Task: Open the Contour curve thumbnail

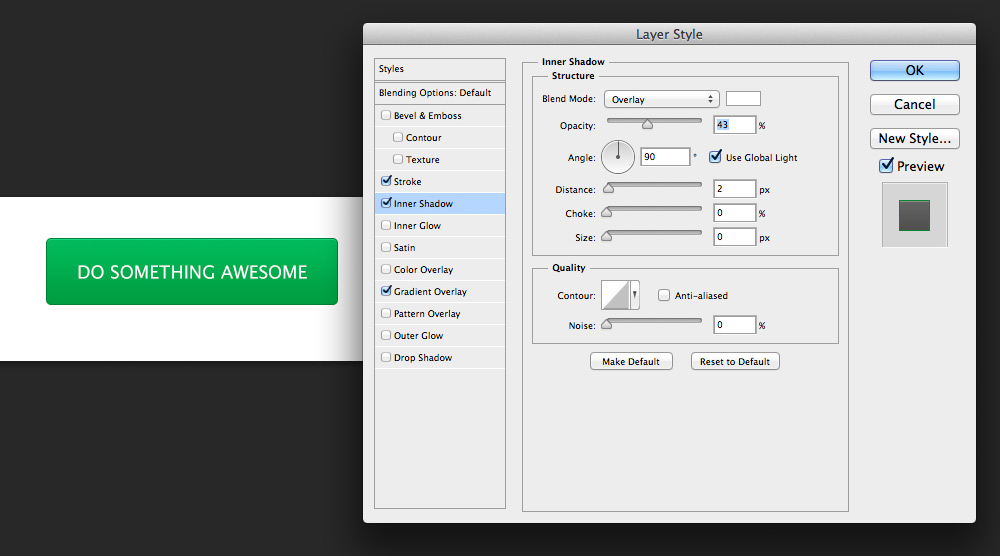Action: pyautogui.click(x=614, y=295)
